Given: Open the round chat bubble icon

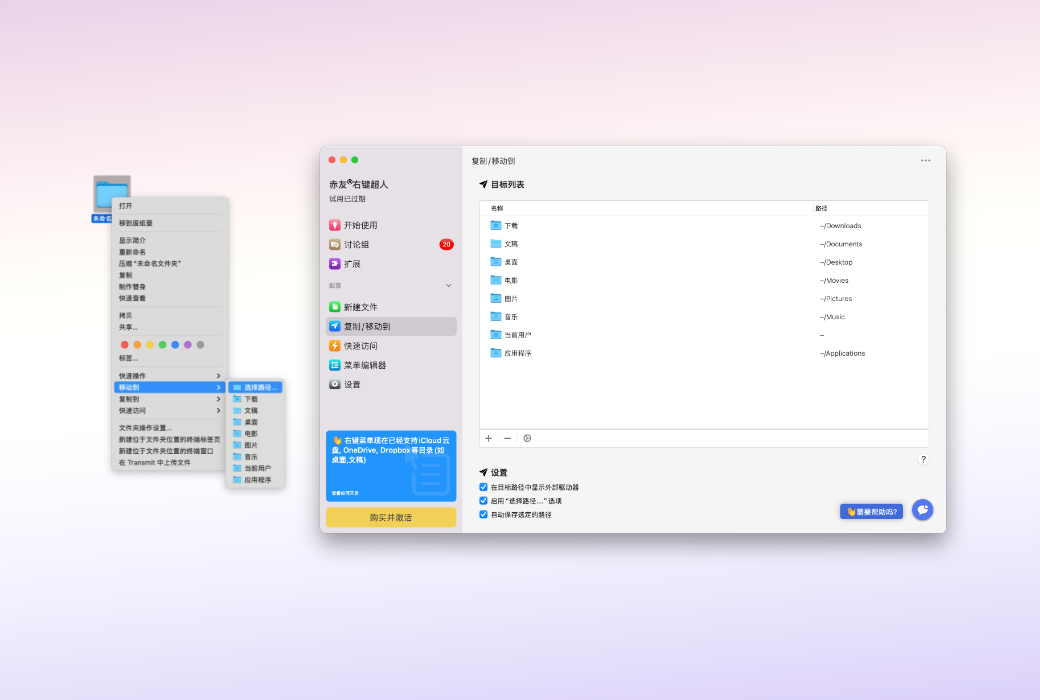Looking at the screenshot, I should (923, 509).
